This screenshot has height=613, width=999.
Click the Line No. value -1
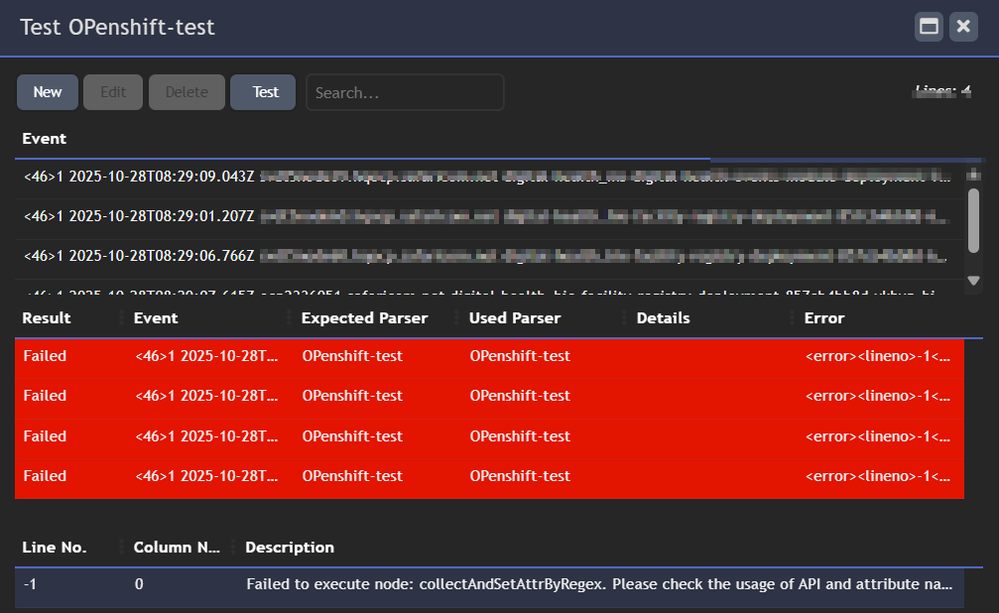(x=30, y=584)
